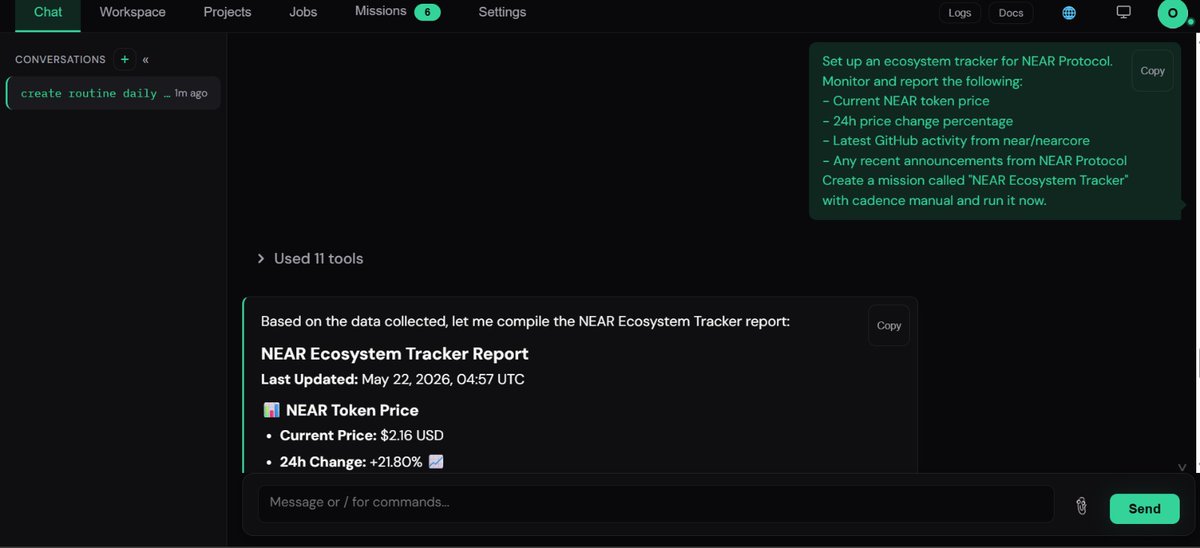Copy the NEAR Ecosystem Tracker report reply

[x=889, y=325]
